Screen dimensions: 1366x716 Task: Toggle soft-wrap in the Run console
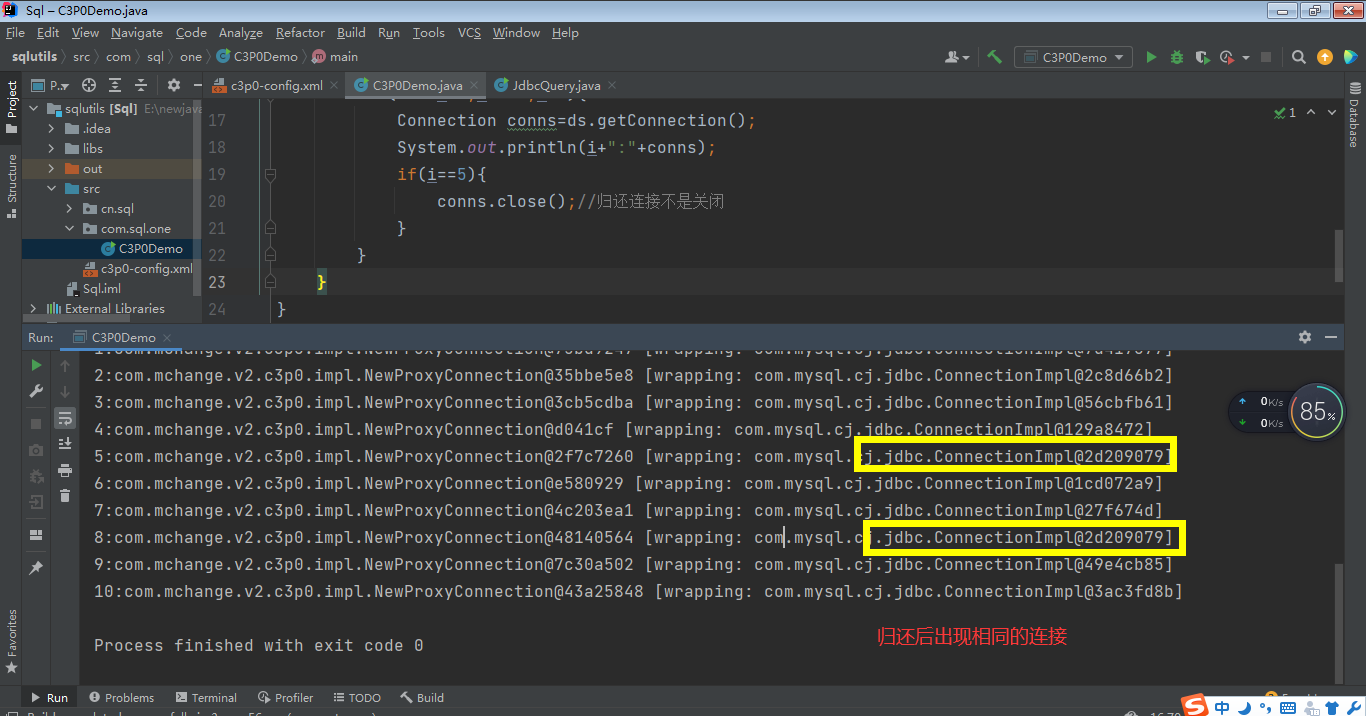tap(65, 417)
